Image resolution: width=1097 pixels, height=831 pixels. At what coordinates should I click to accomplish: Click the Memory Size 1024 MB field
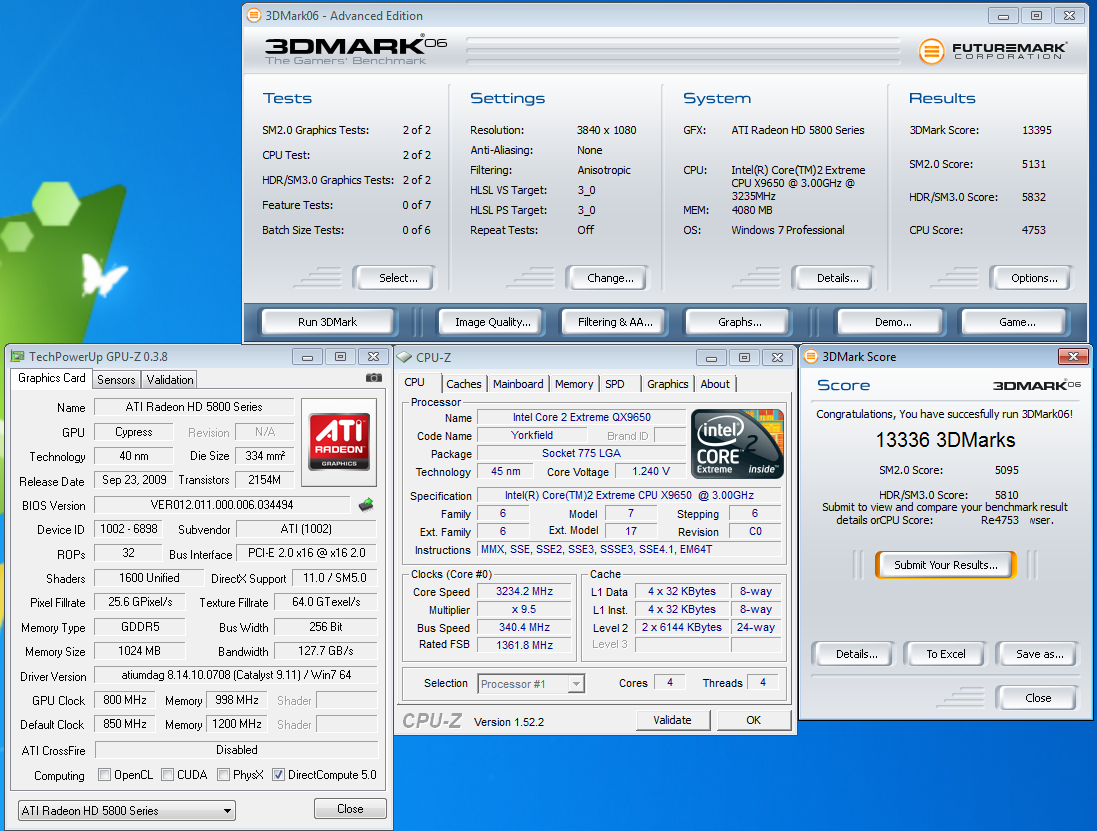click(x=139, y=651)
